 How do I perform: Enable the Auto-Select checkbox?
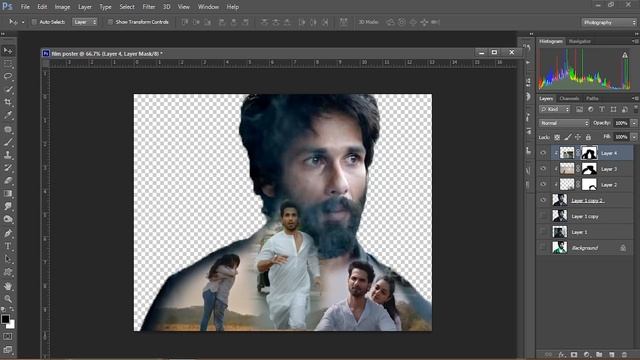point(34,22)
